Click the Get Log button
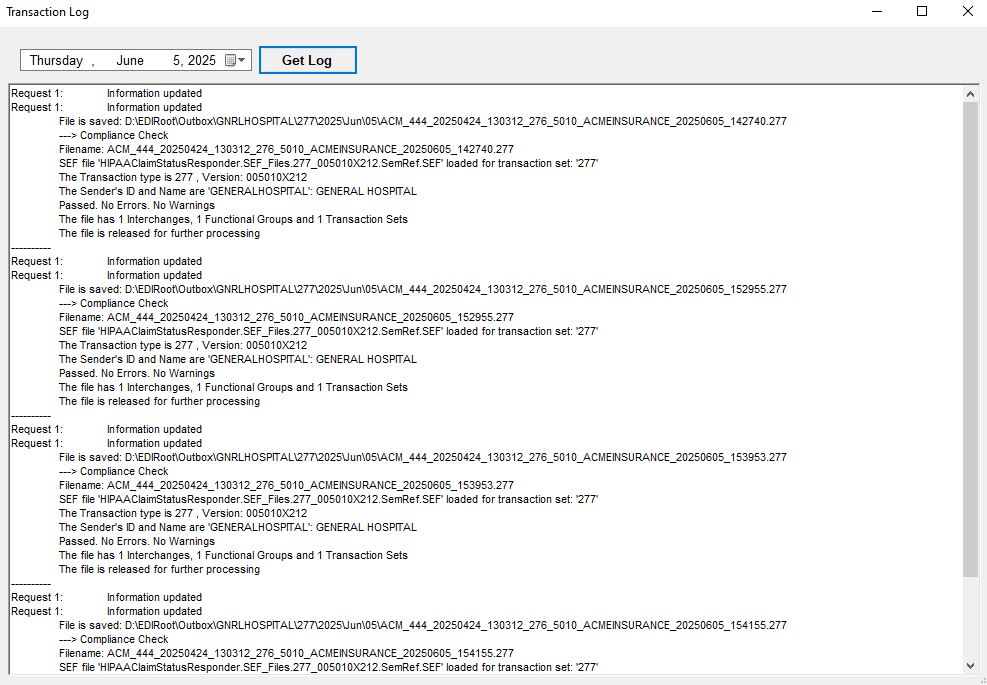987x685 pixels. click(307, 60)
